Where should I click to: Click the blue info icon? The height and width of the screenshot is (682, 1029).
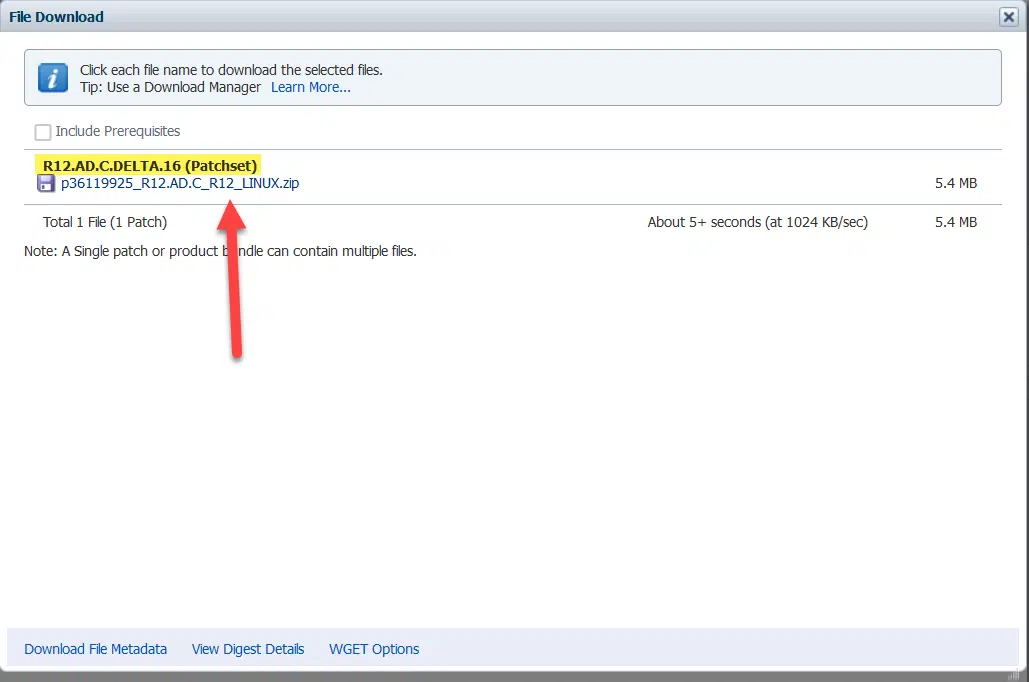click(52, 78)
